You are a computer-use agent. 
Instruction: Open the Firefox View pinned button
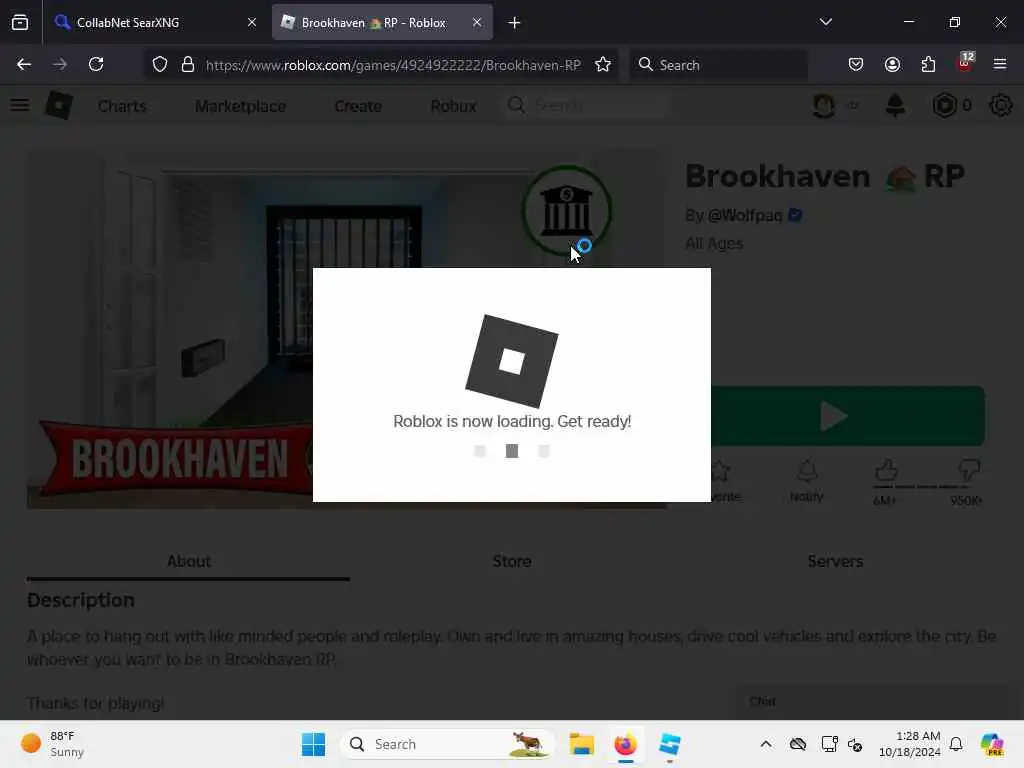tap(20, 22)
